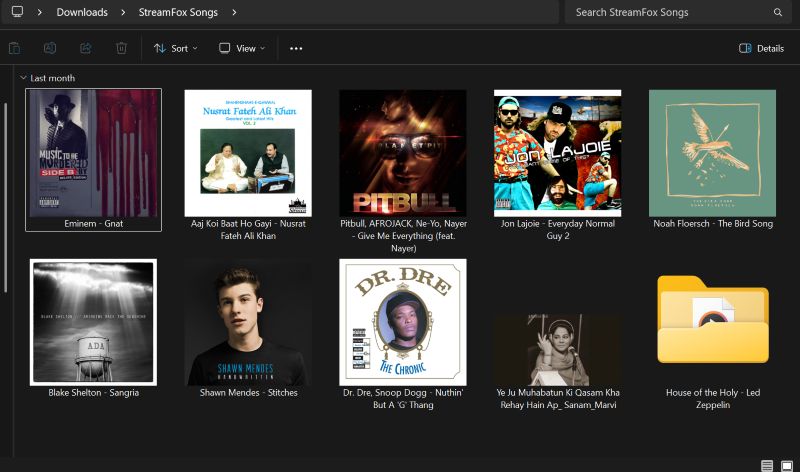Toggle the Details pane

point(761,48)
